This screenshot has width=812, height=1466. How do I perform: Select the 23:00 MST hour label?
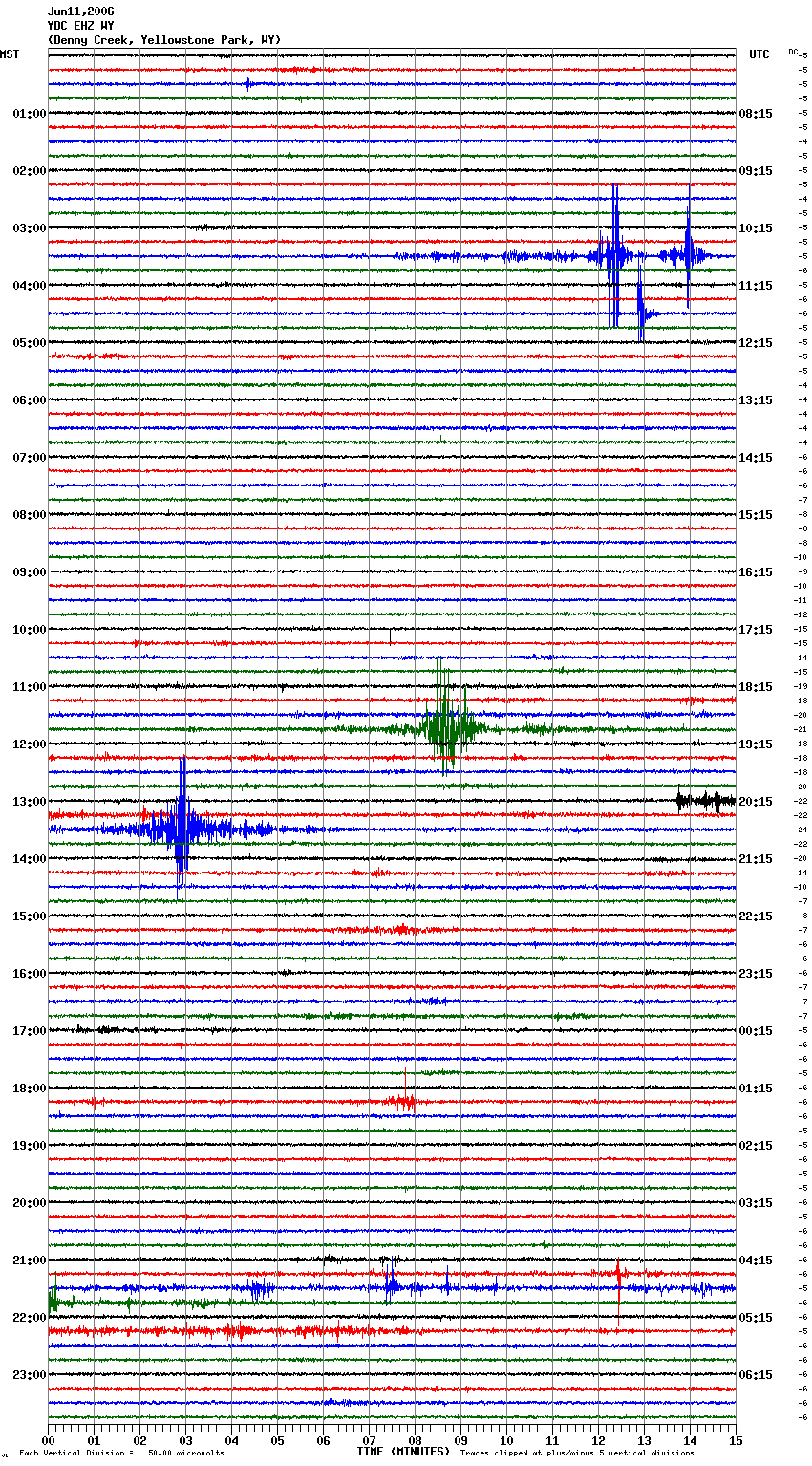pos(29,1375)
